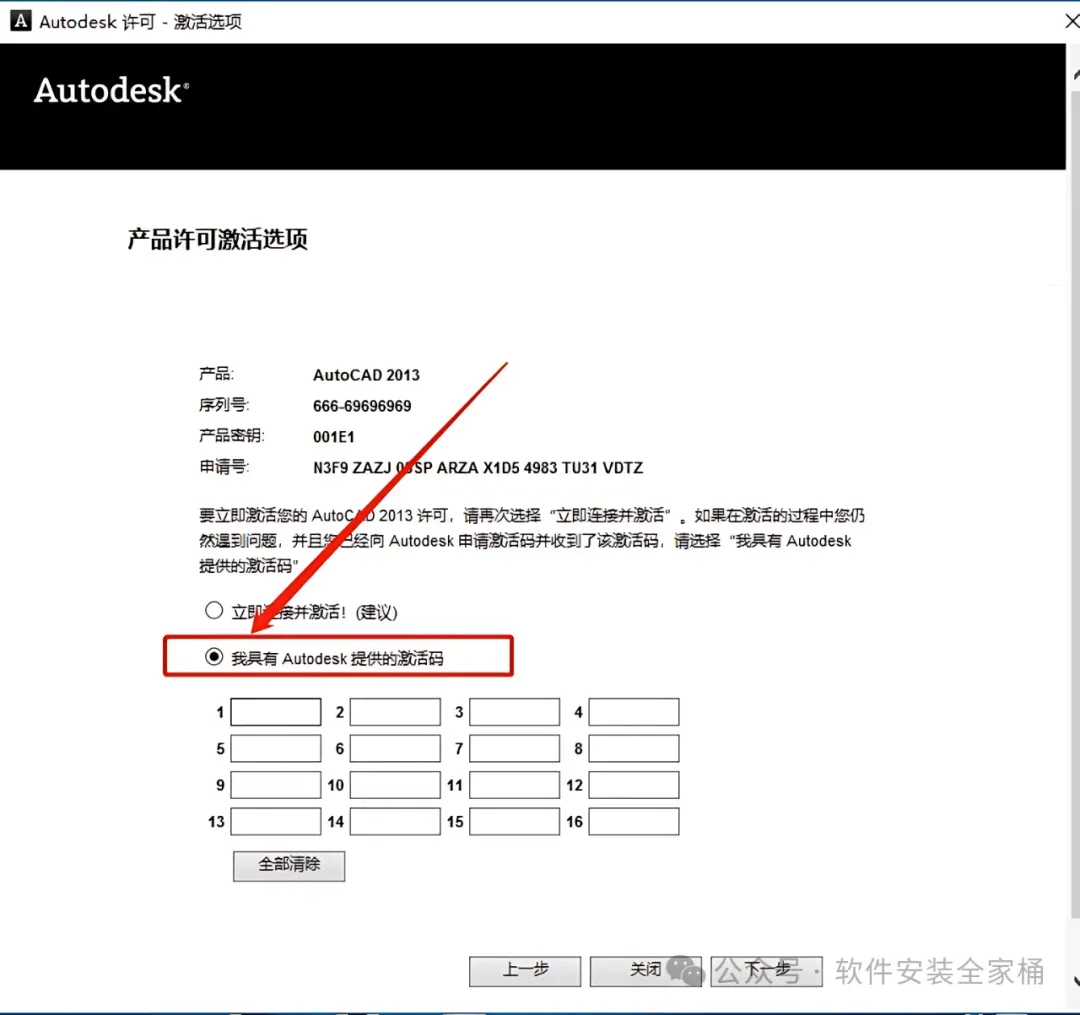1080x1015 pixels.
Task: Click activation code input field 13
Action: coord(276,822)
